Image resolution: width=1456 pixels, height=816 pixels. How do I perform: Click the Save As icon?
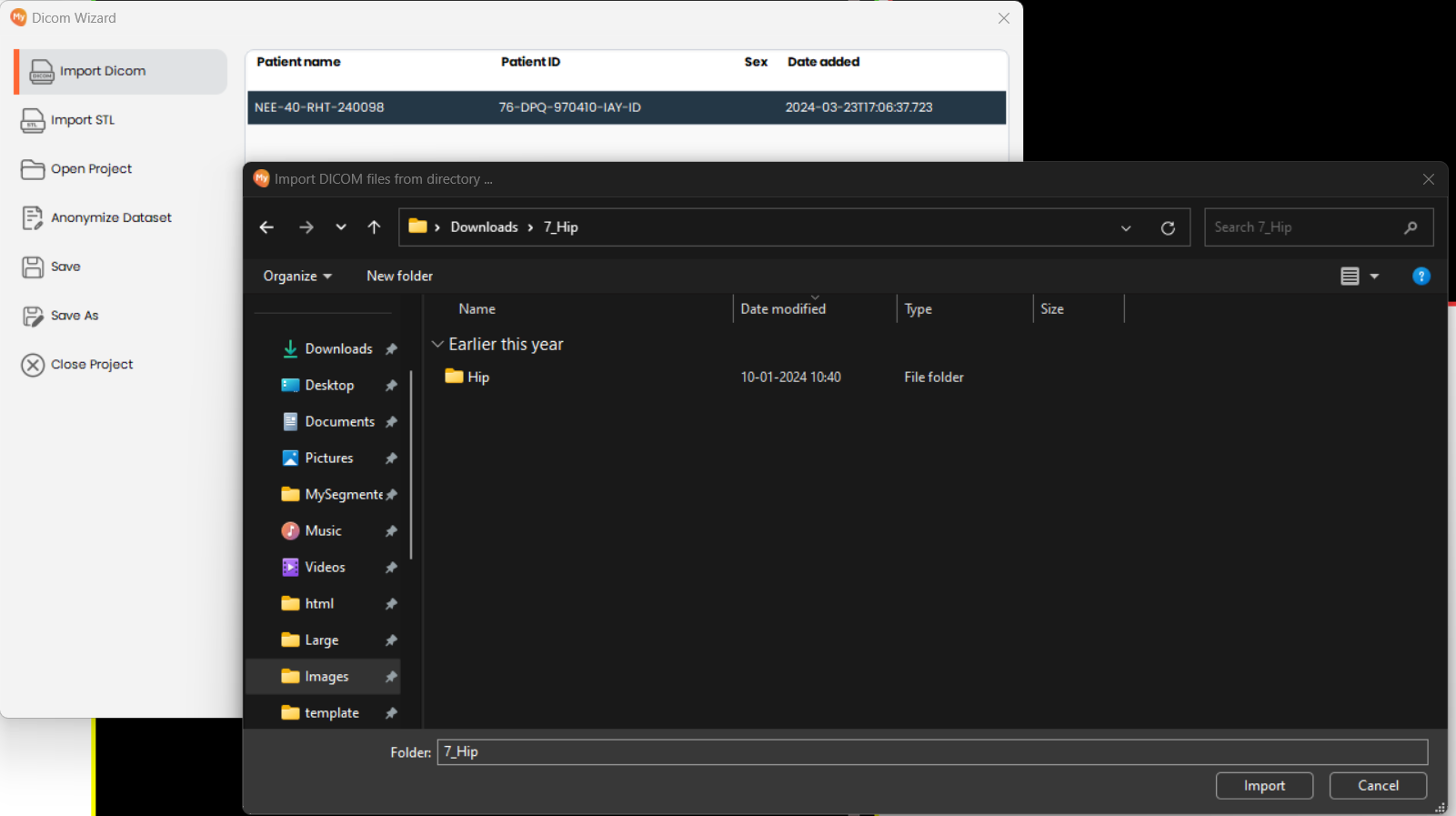pos(33,316)
